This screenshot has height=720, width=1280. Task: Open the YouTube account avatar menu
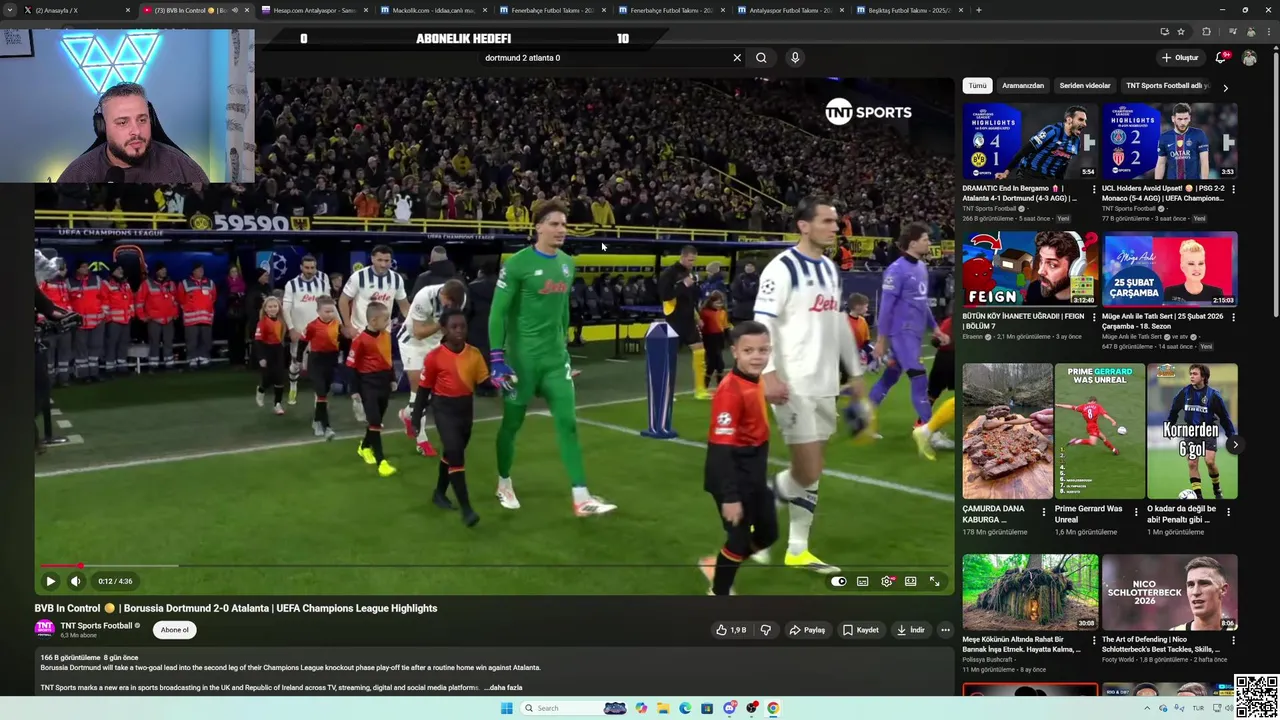point(1249,58)
